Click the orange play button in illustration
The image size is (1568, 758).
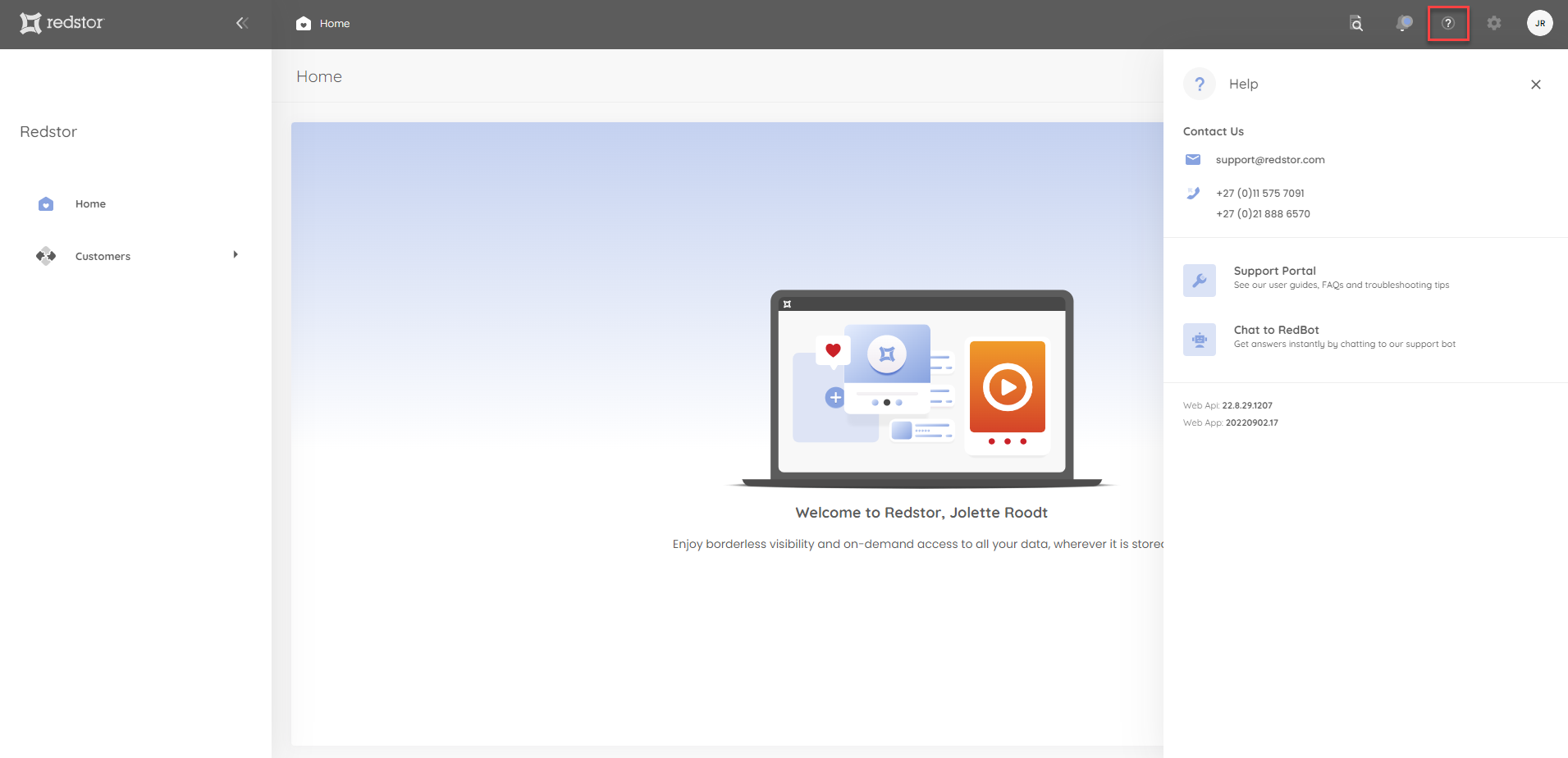1008,386
